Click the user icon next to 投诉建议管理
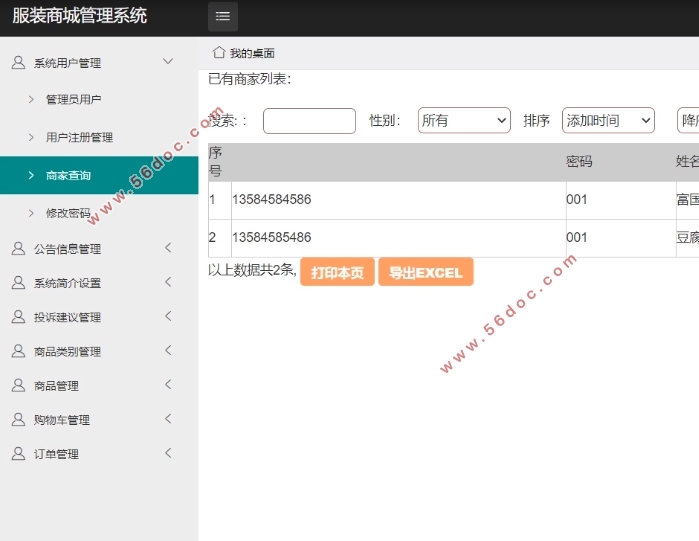699x541 pixels. coord(18,317)
